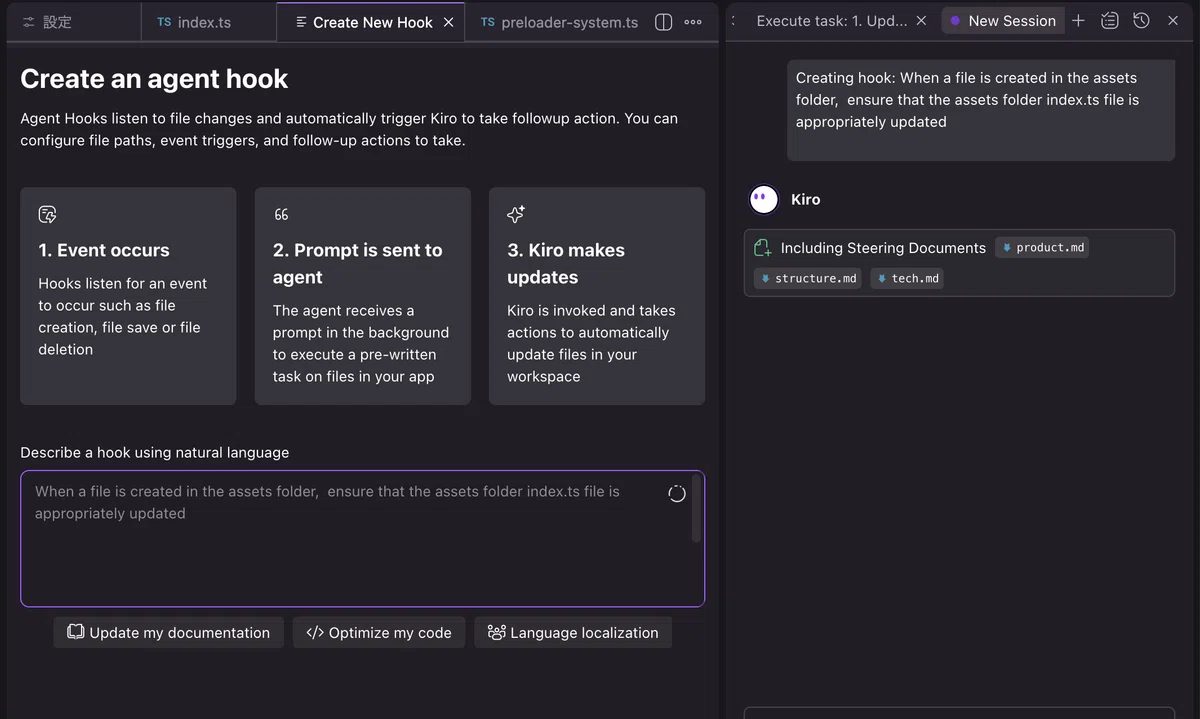
Task: Close the Execute task session tab
Action: (921, 21)
